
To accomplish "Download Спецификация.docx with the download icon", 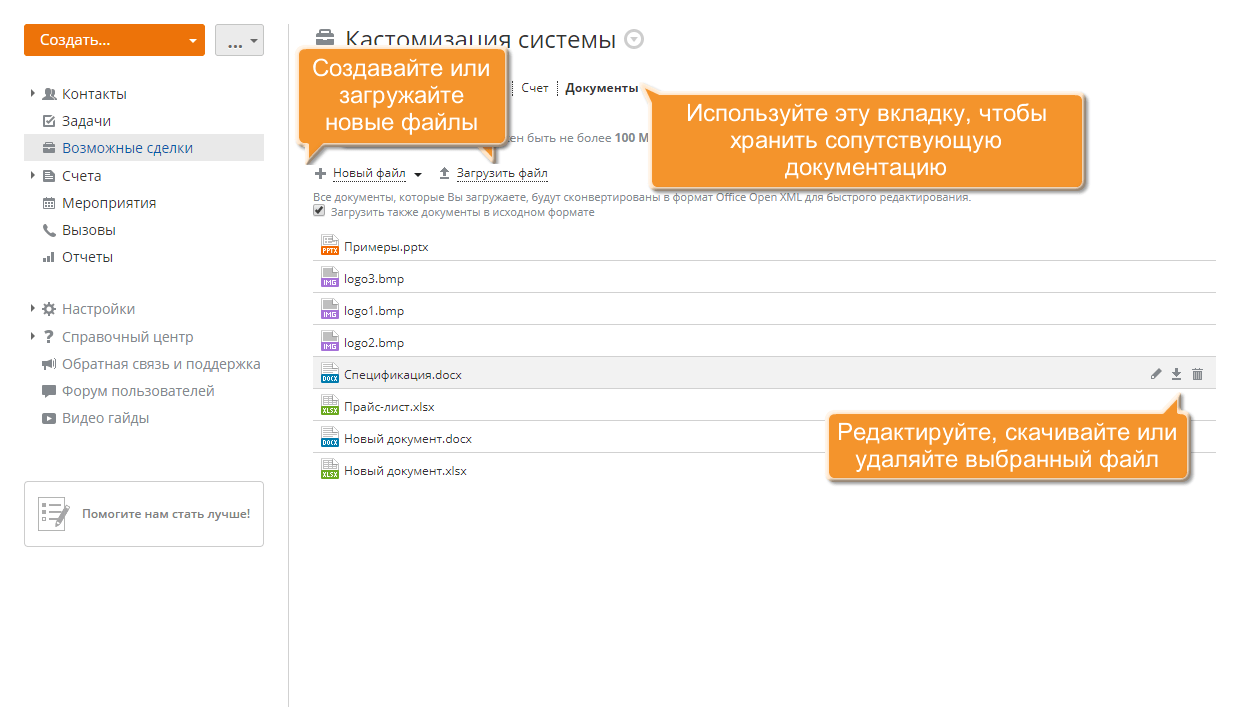I will (1177, 374).
